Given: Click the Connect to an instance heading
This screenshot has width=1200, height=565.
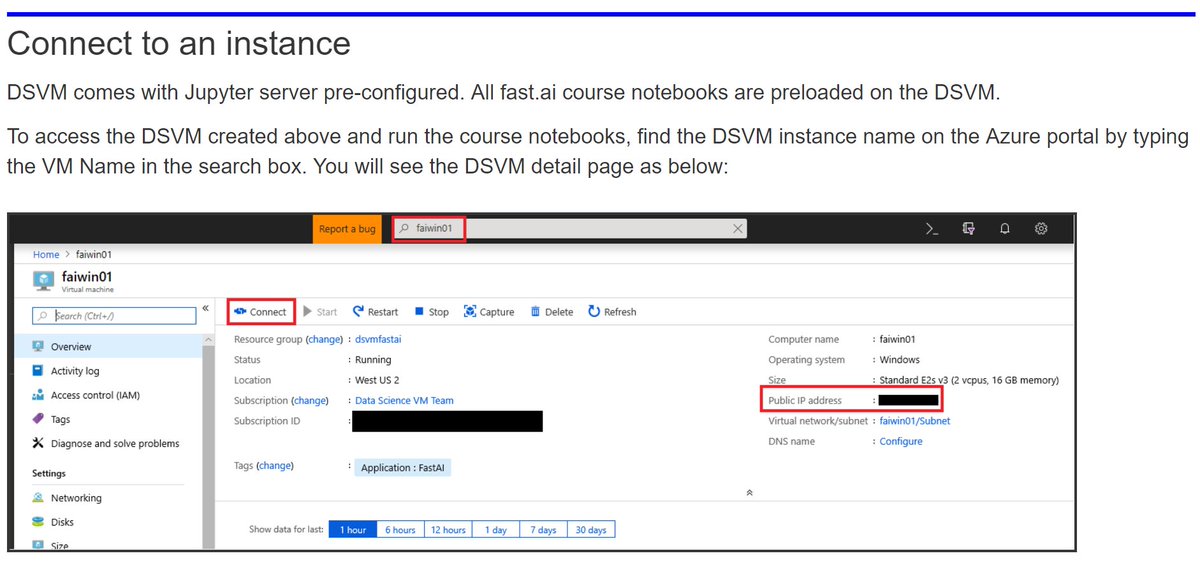Looking at the screenshot, I should click(179, 43).
